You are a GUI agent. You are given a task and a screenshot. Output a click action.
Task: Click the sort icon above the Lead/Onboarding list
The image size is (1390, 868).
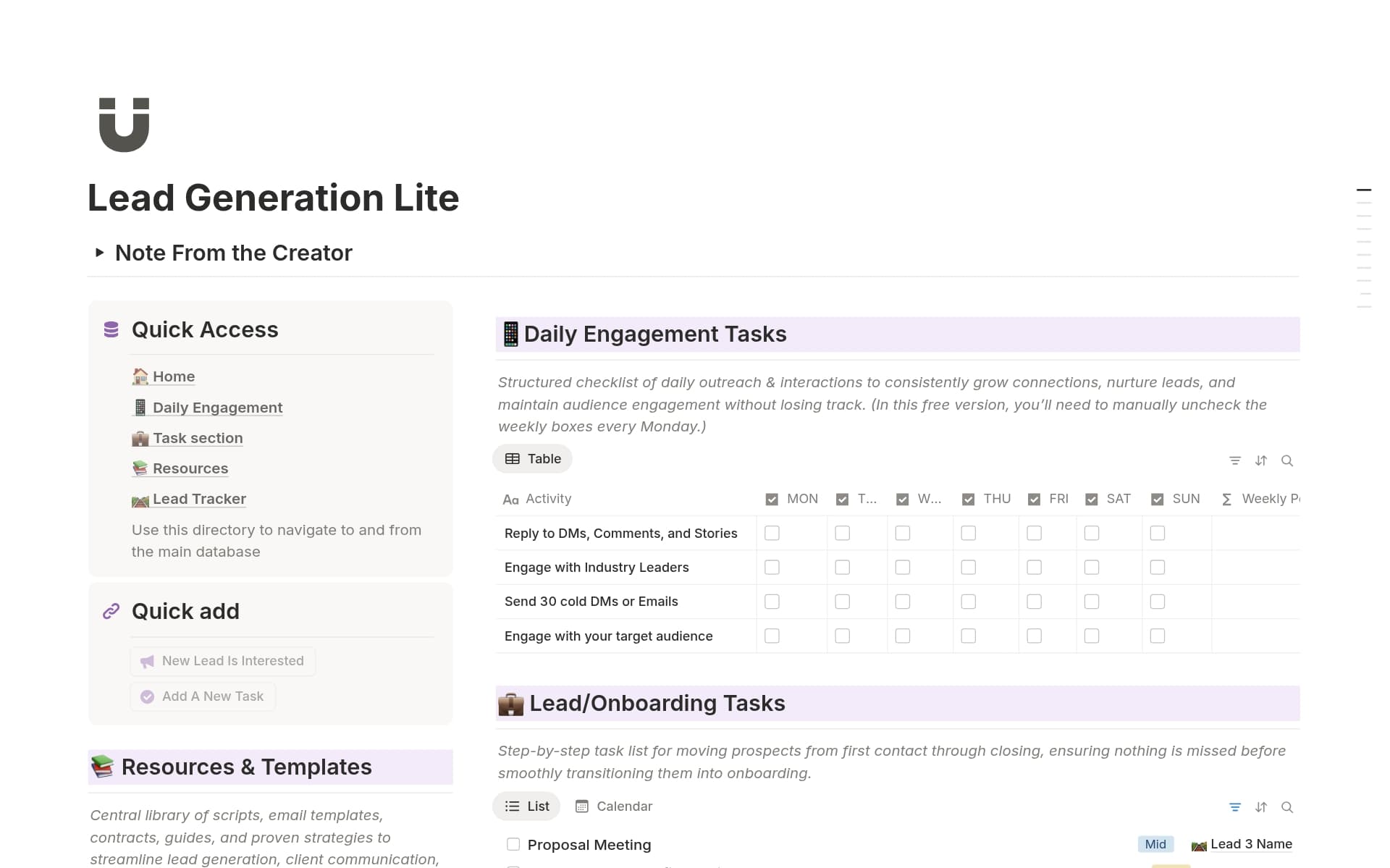(1262, 806)
